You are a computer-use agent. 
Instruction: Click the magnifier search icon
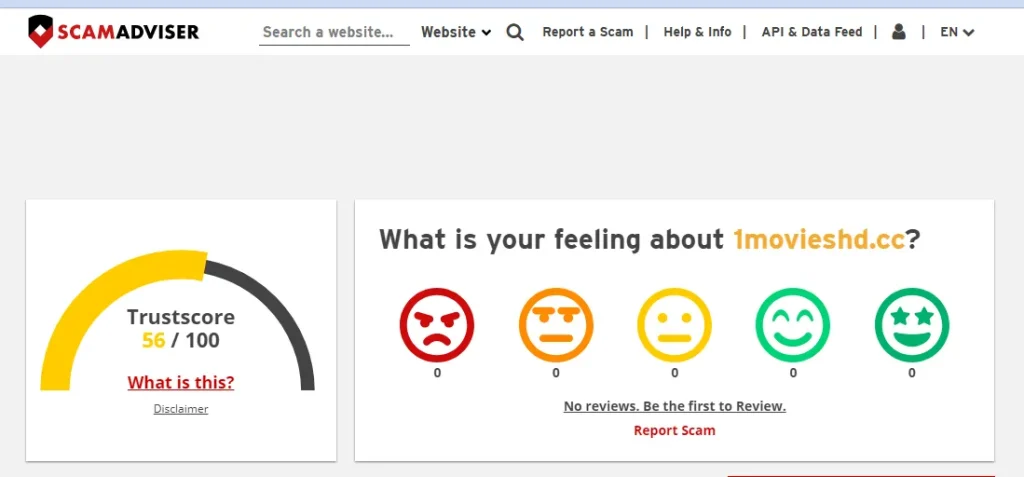[x=515, y=32]
